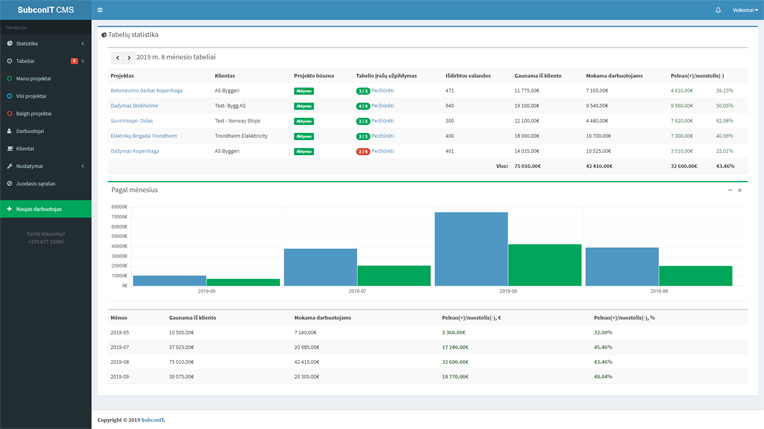
Task: Click the 2019-09 row in monthly table
Action: (427, 376)
